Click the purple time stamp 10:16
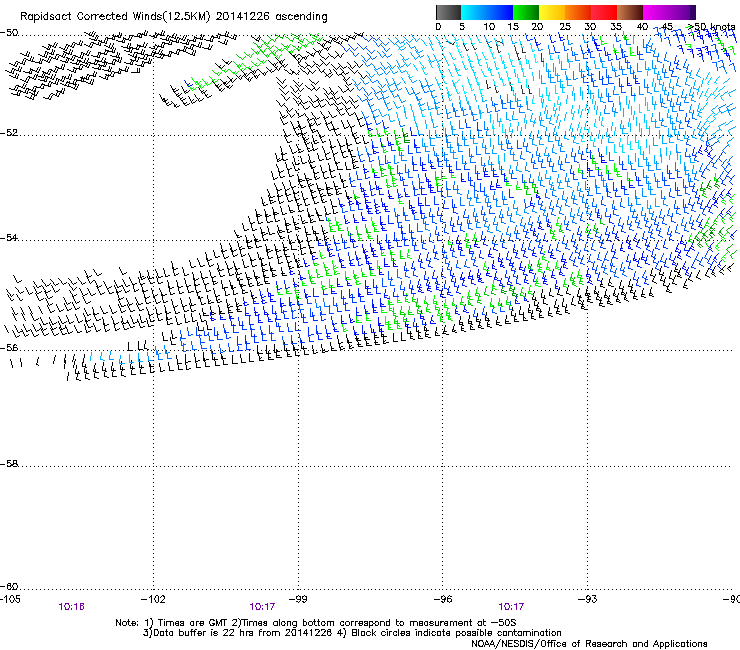 pyautogui.click(x=72, y=607)
